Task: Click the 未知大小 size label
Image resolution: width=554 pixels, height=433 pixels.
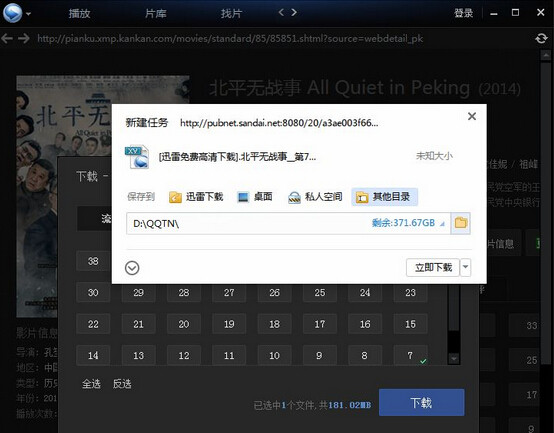Action: (x=435, y=156)
